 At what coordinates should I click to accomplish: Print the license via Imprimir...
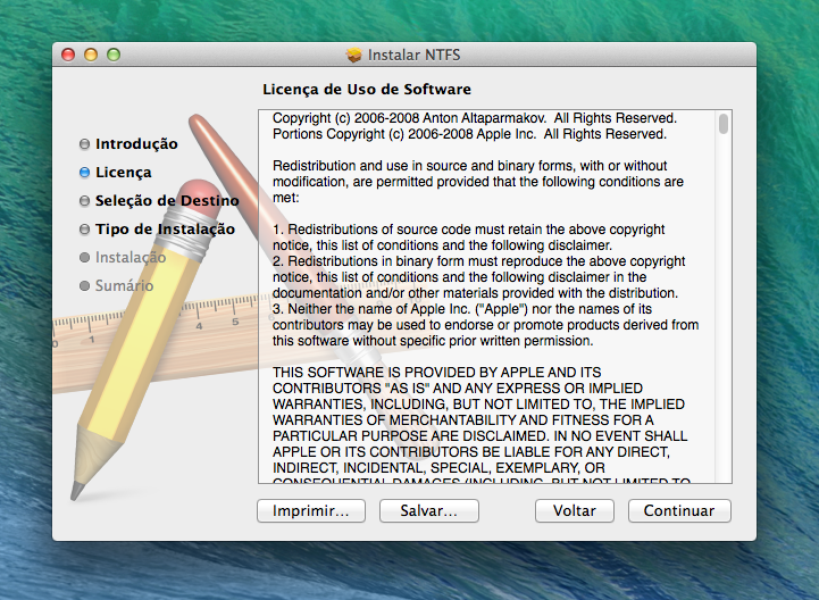coord(311,511)
